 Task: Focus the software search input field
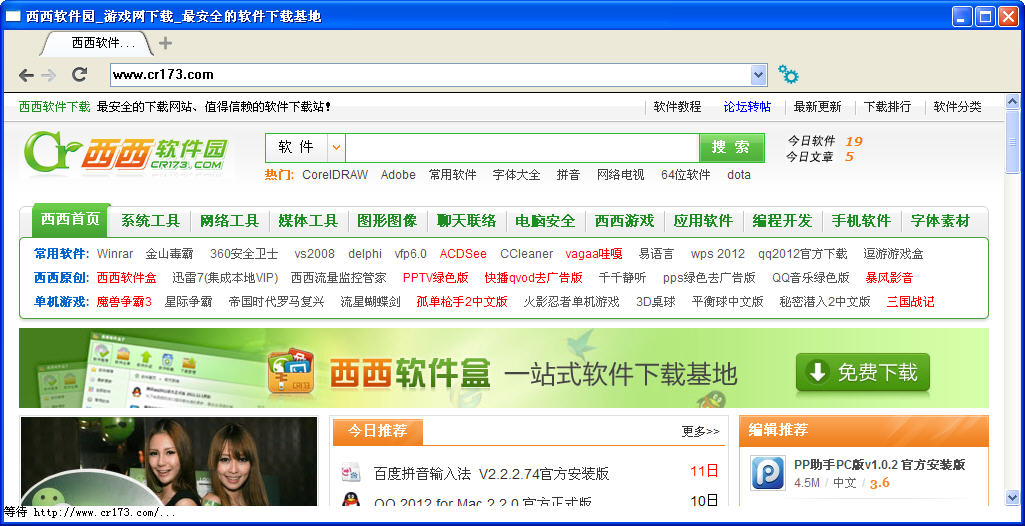[x=522, y=148]
